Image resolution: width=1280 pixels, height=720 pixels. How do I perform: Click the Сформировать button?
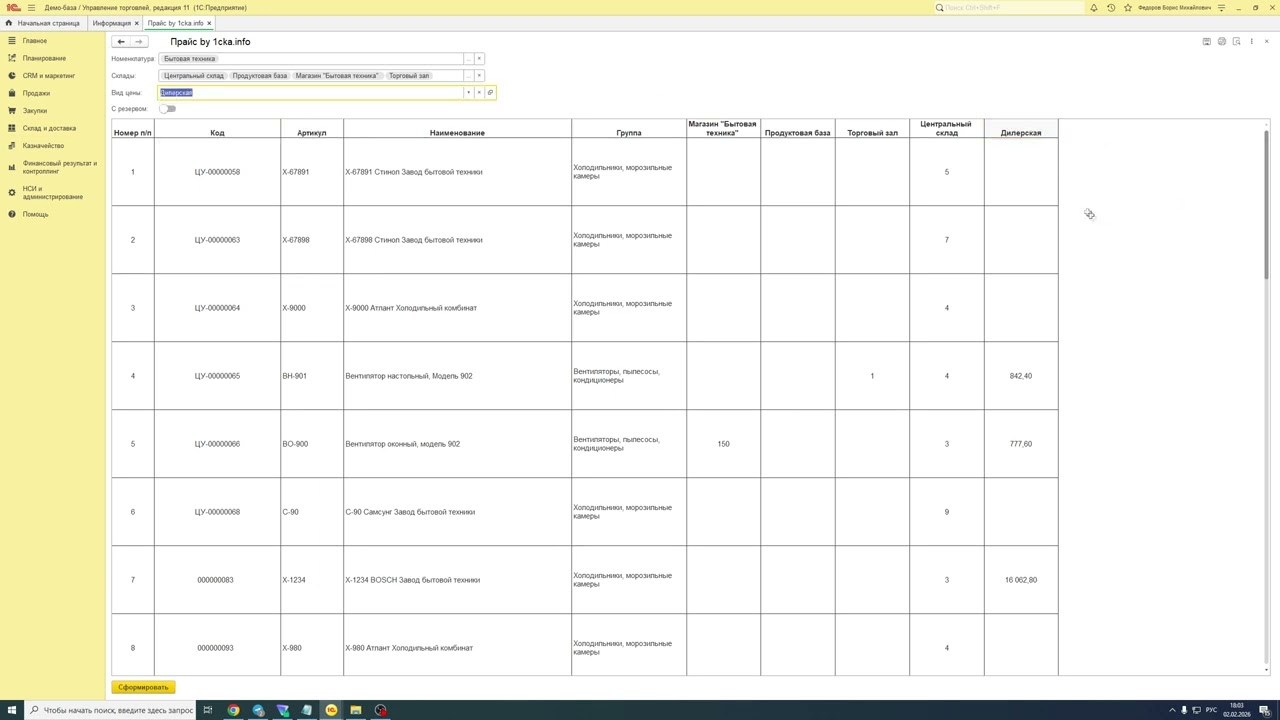pyautogui.click(x=143, y=687)
